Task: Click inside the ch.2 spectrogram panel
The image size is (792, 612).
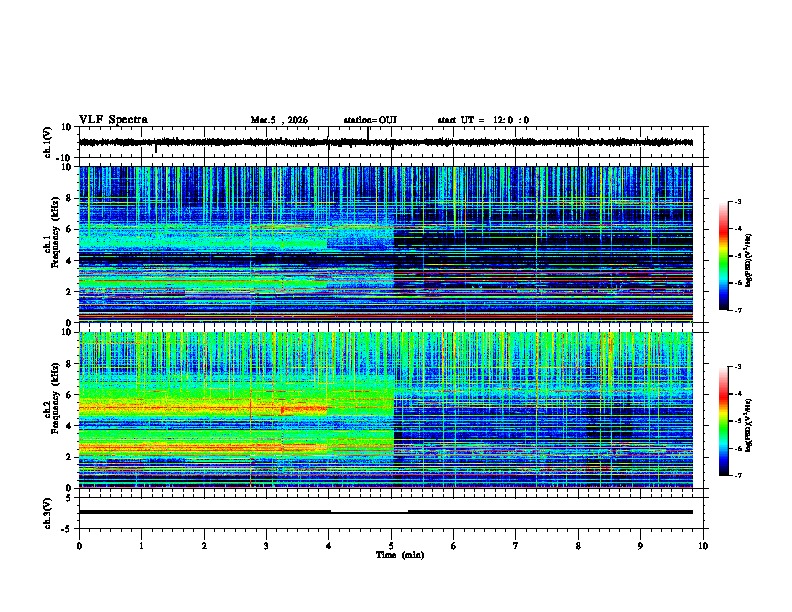Action: pyautogui.click(x=386, y=410)
